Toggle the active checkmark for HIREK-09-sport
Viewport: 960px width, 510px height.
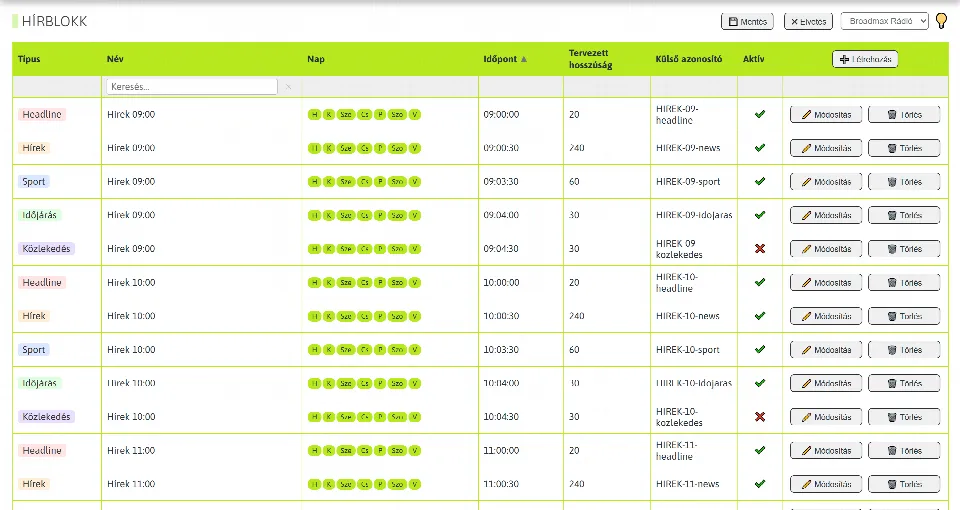(x=760, y=181)
